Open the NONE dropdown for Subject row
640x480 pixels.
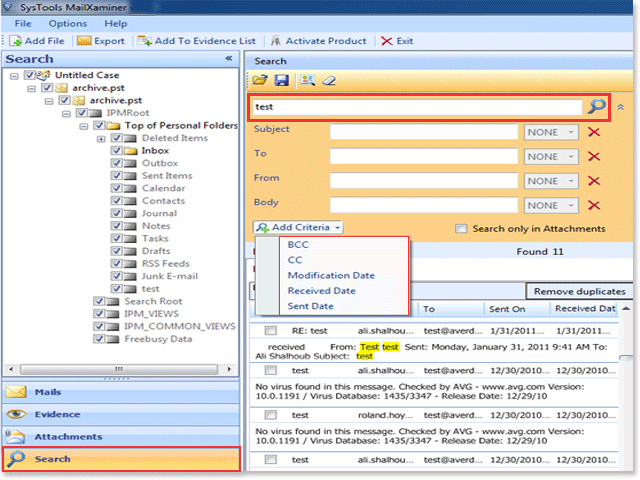click(552, 132)
